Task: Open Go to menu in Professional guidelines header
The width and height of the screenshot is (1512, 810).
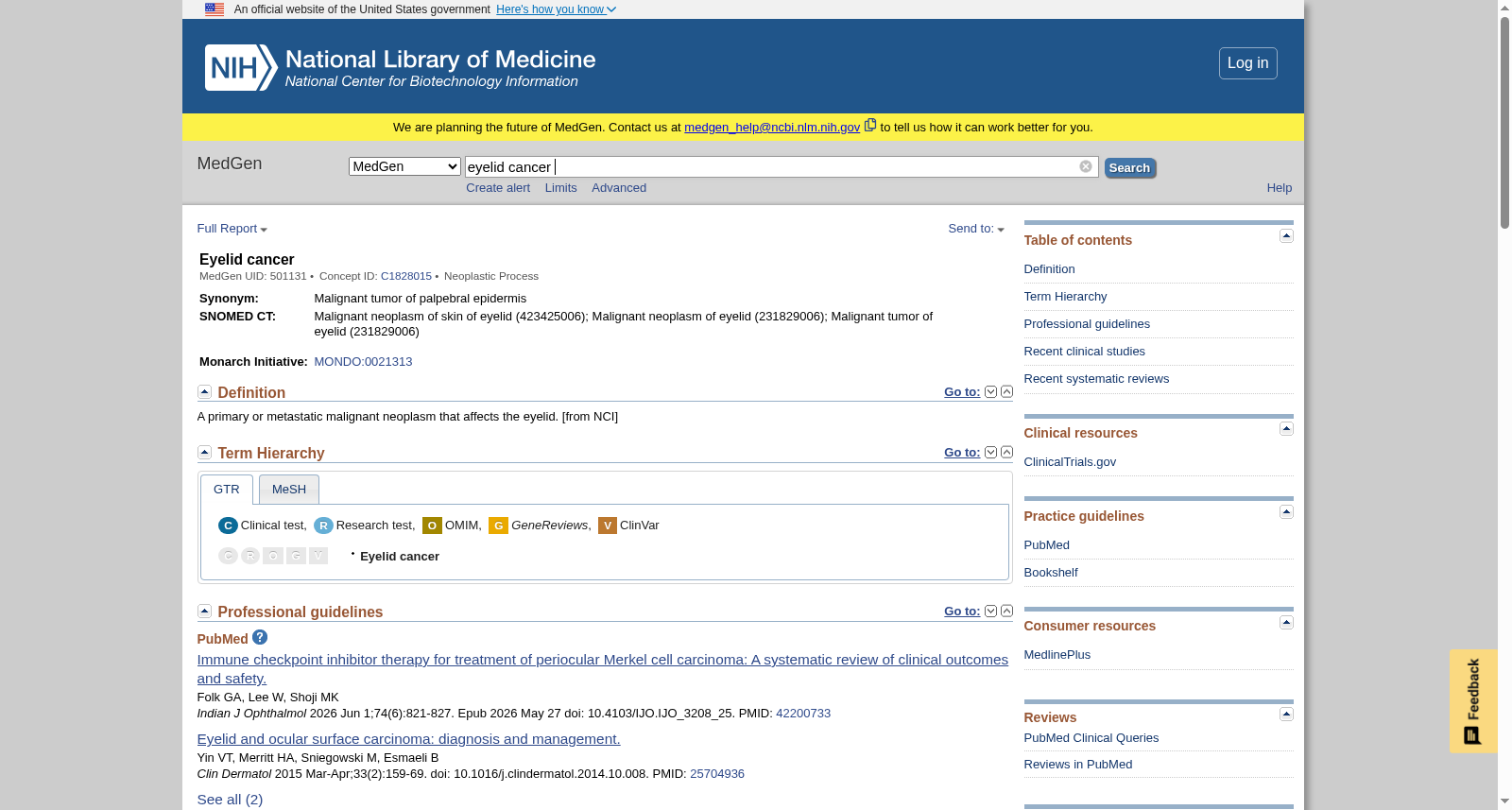Action: click(x=962, y=612)
